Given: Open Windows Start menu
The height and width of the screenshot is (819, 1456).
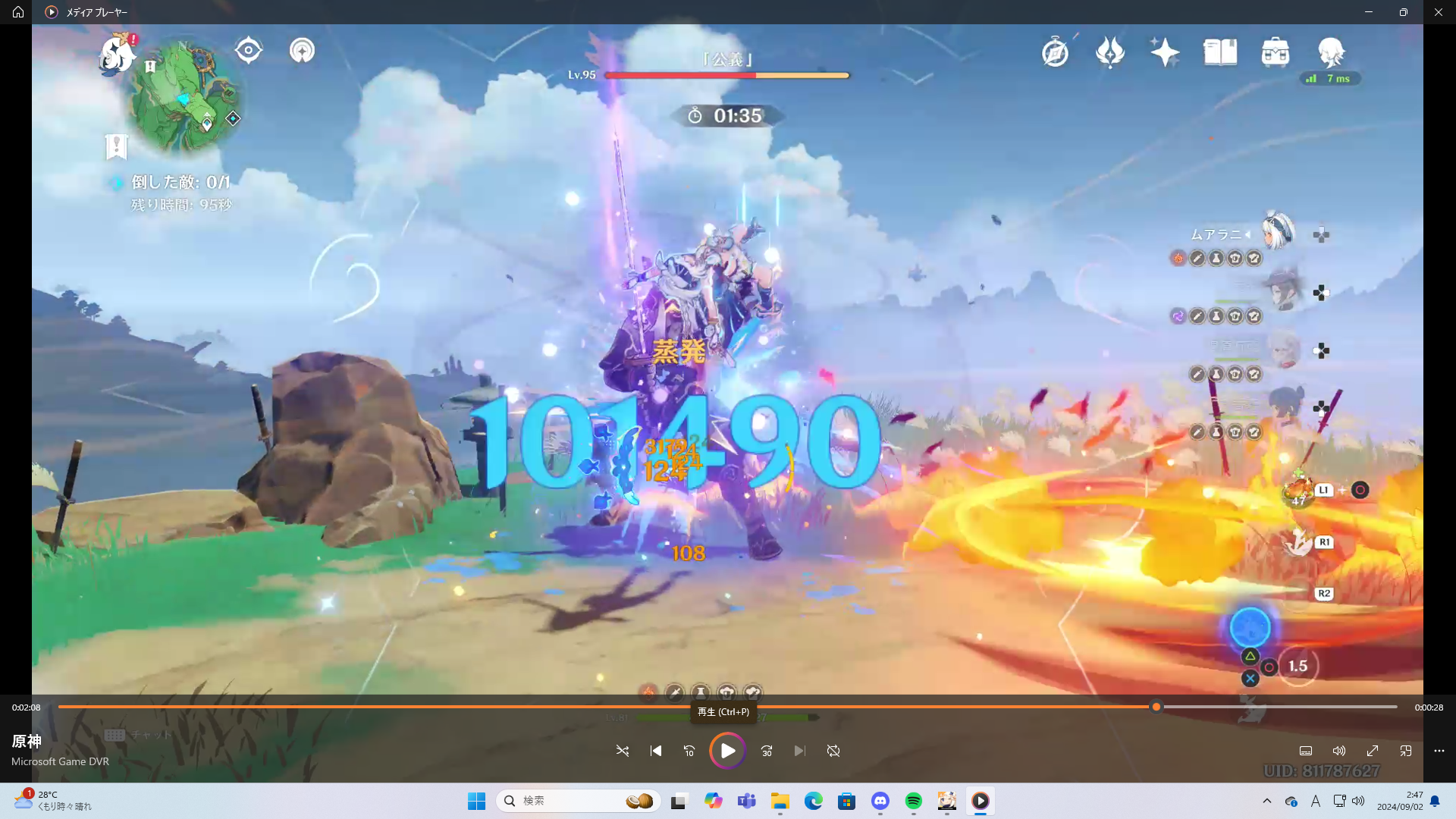Looking at the screenshot, I should tap(476, 801).
